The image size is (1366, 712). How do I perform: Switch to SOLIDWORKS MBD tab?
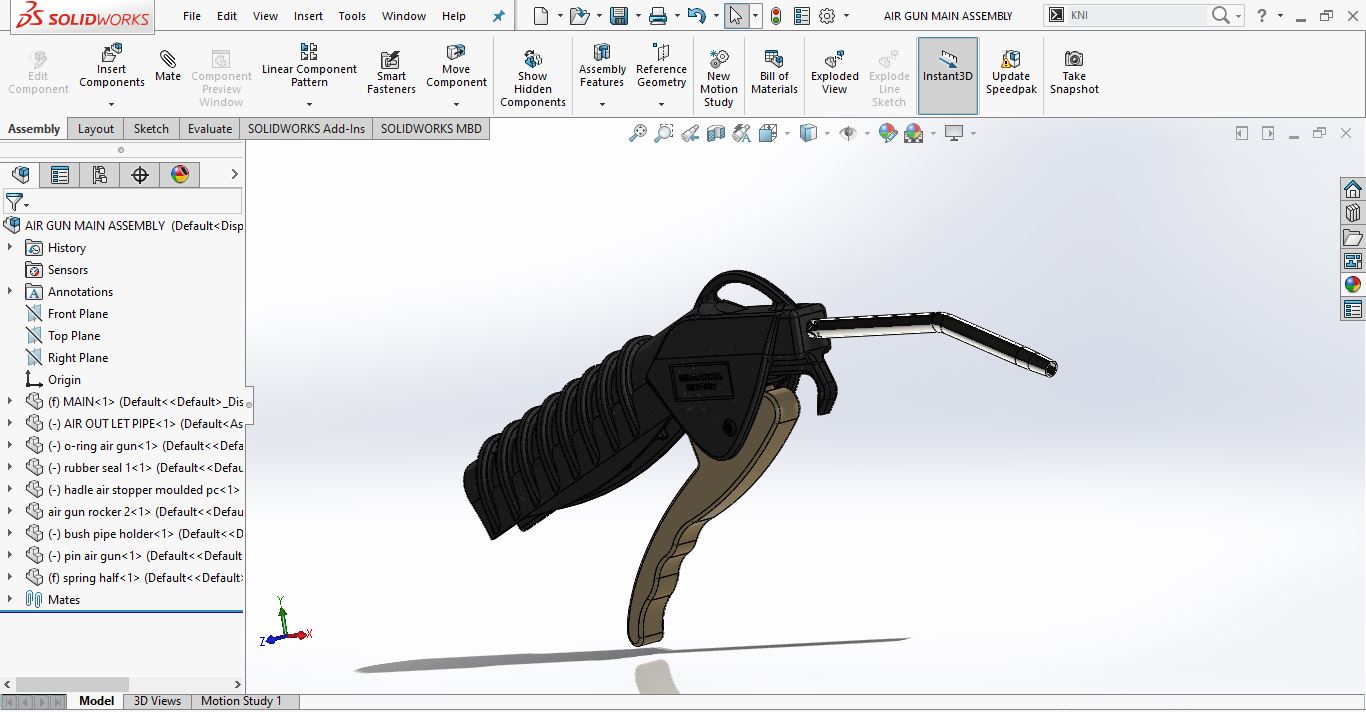pyautogui.click(x=431, y=128)
